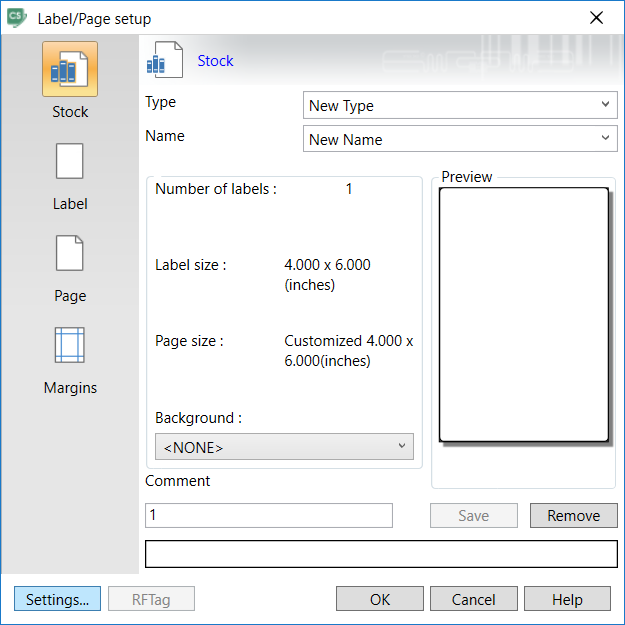The height and width of the screenshot is (625, 625).
Task: Switch to the Page setup section
Action: pyautogui.click(x=70, y=254)
